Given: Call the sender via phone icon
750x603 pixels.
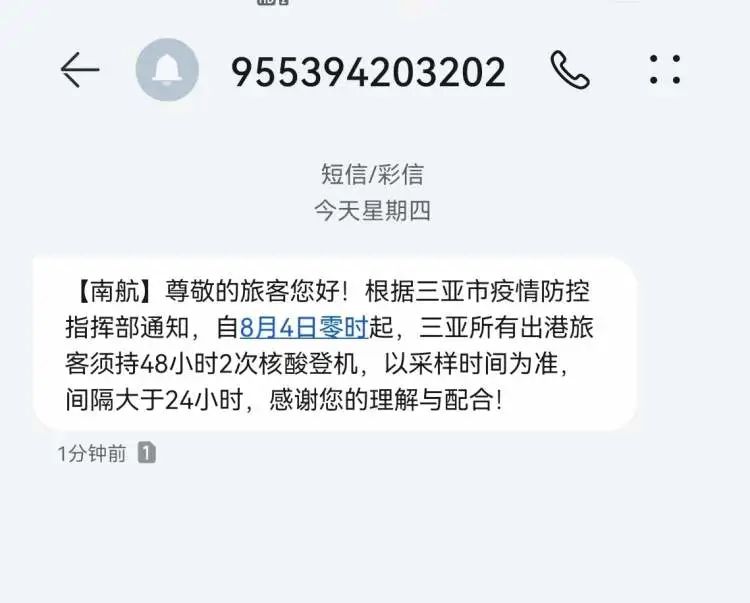Looking at the screenshot, I should click(x=570, y=70).
